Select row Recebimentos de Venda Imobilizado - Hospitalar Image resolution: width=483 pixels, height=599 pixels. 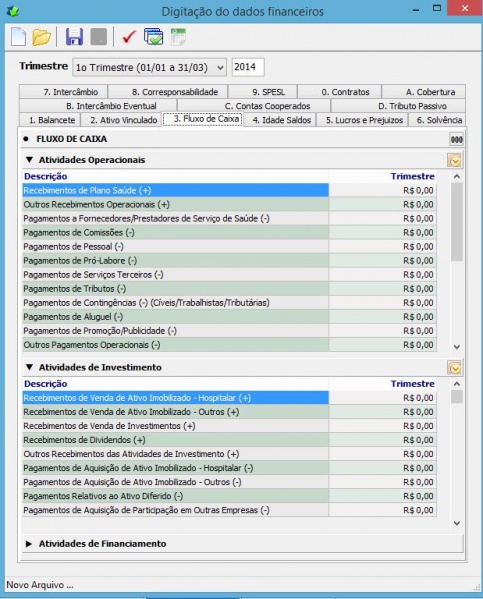click(x=229, y=398)
